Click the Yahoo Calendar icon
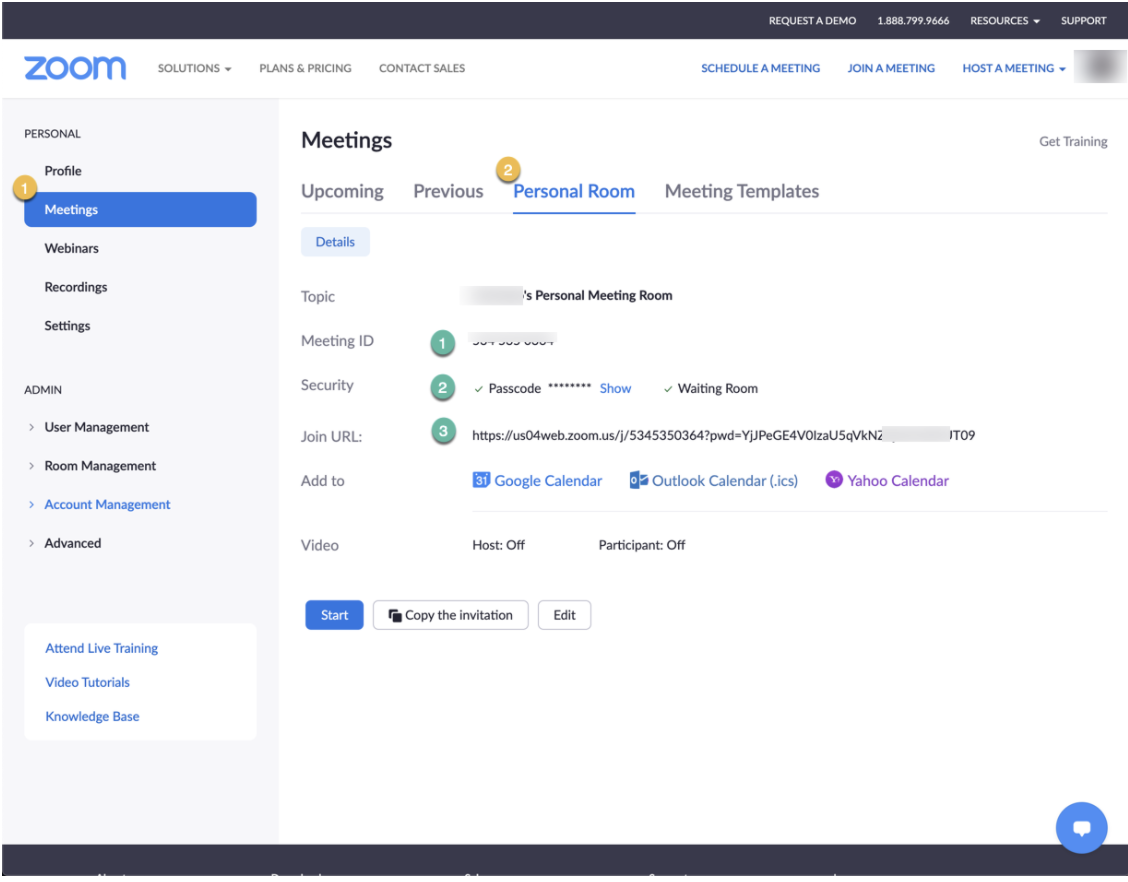This screenshot has width=1128, height=882. point(834,481)
